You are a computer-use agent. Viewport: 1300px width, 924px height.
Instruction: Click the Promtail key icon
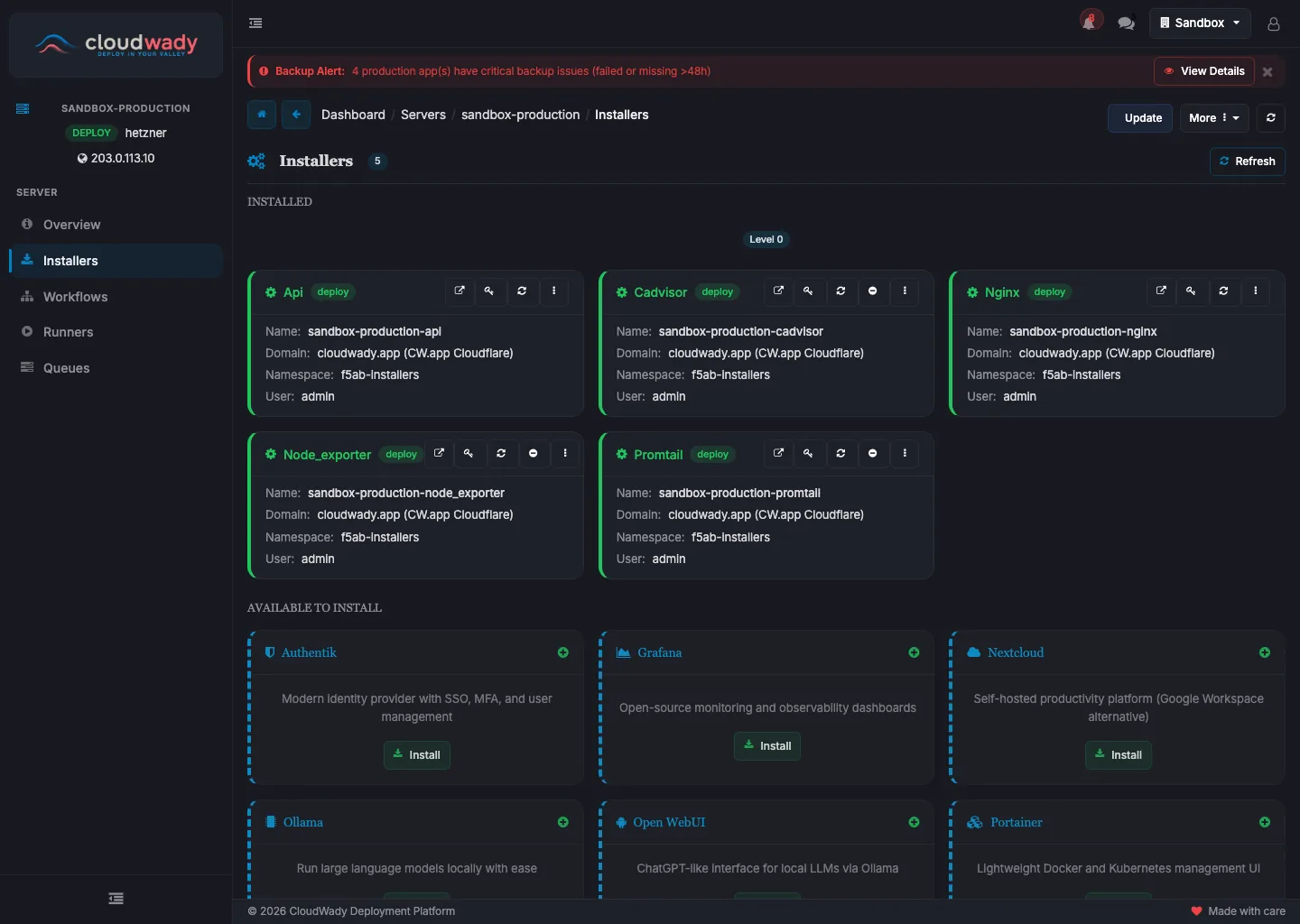tap(808, 453)
